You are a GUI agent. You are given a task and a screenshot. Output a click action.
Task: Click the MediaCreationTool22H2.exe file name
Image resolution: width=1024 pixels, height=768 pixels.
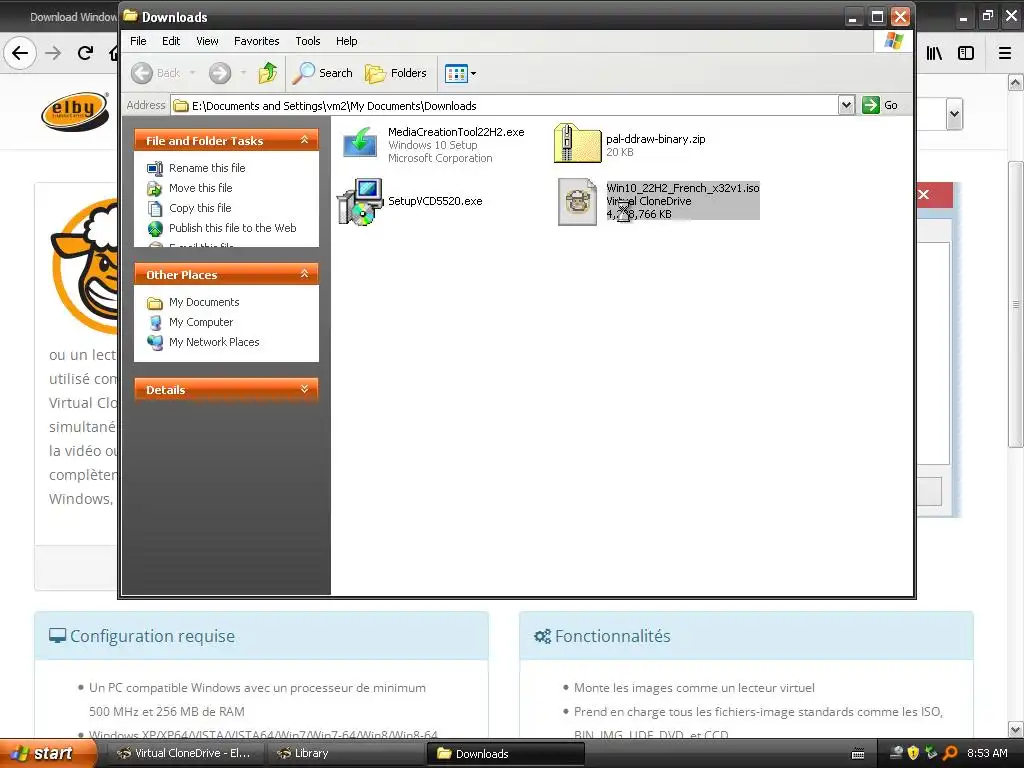point(456,132)
